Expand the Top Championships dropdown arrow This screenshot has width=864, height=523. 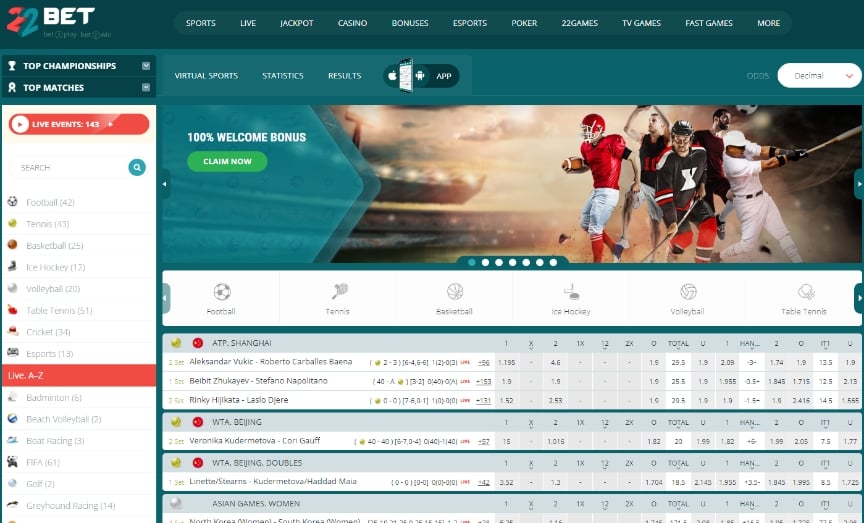click(x=146, y=66)
